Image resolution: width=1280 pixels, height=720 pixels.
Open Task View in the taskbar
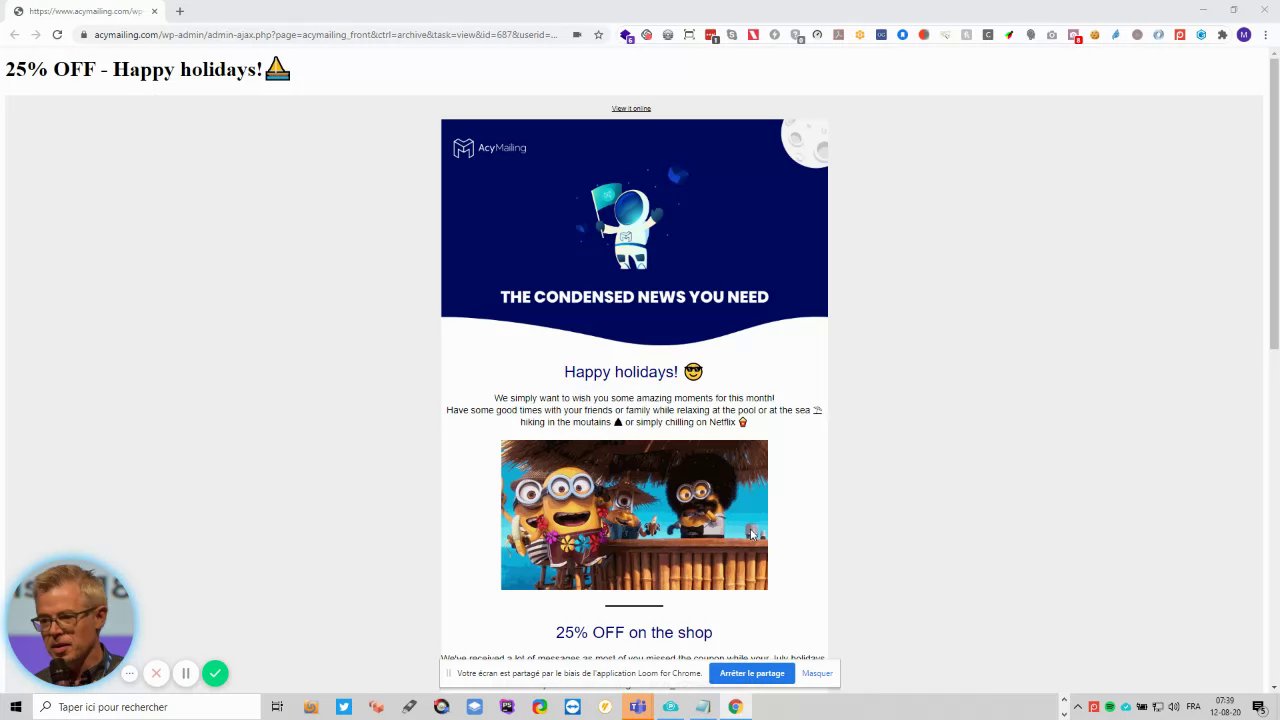pyautogui.click(x=277, y=707)
